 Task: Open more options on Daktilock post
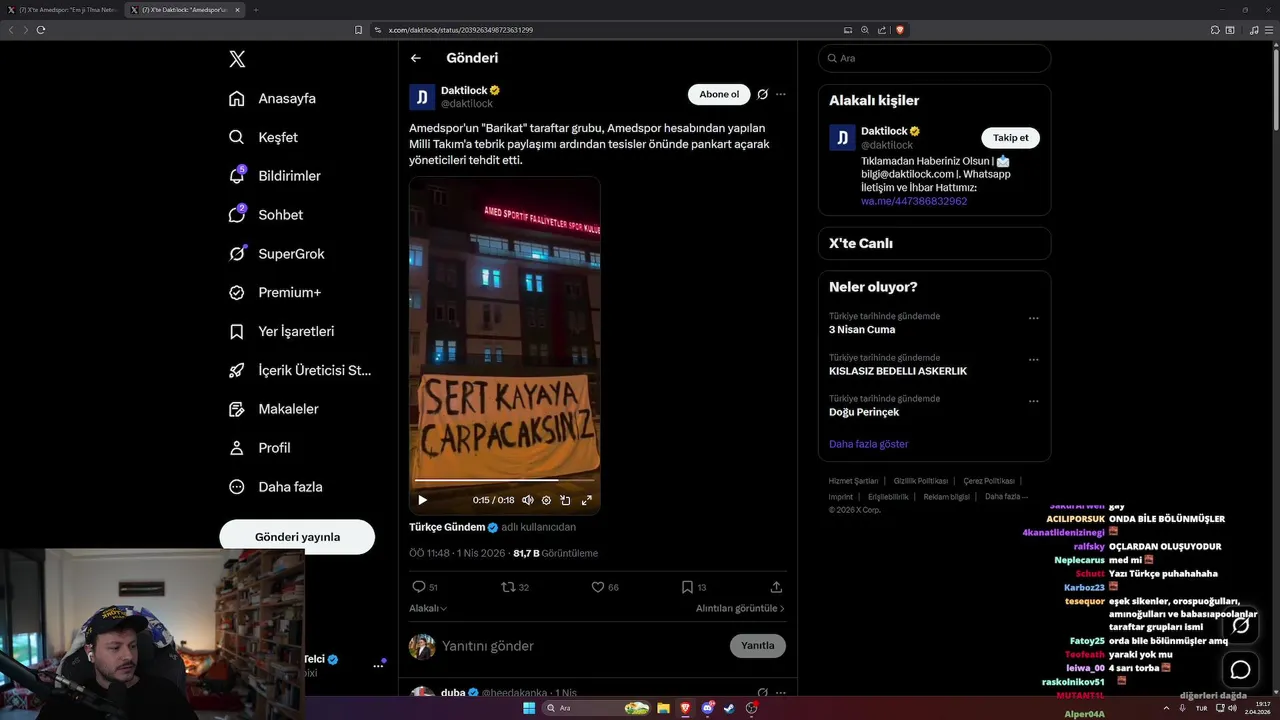click(x=781, y=94)
